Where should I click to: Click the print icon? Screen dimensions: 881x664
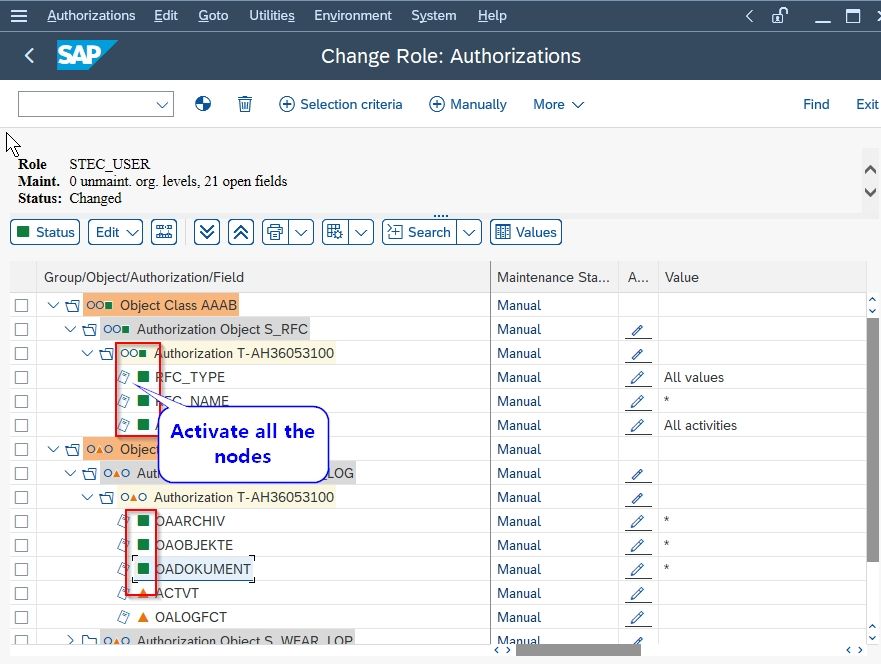pyautogui.click(x=275, y=232)
